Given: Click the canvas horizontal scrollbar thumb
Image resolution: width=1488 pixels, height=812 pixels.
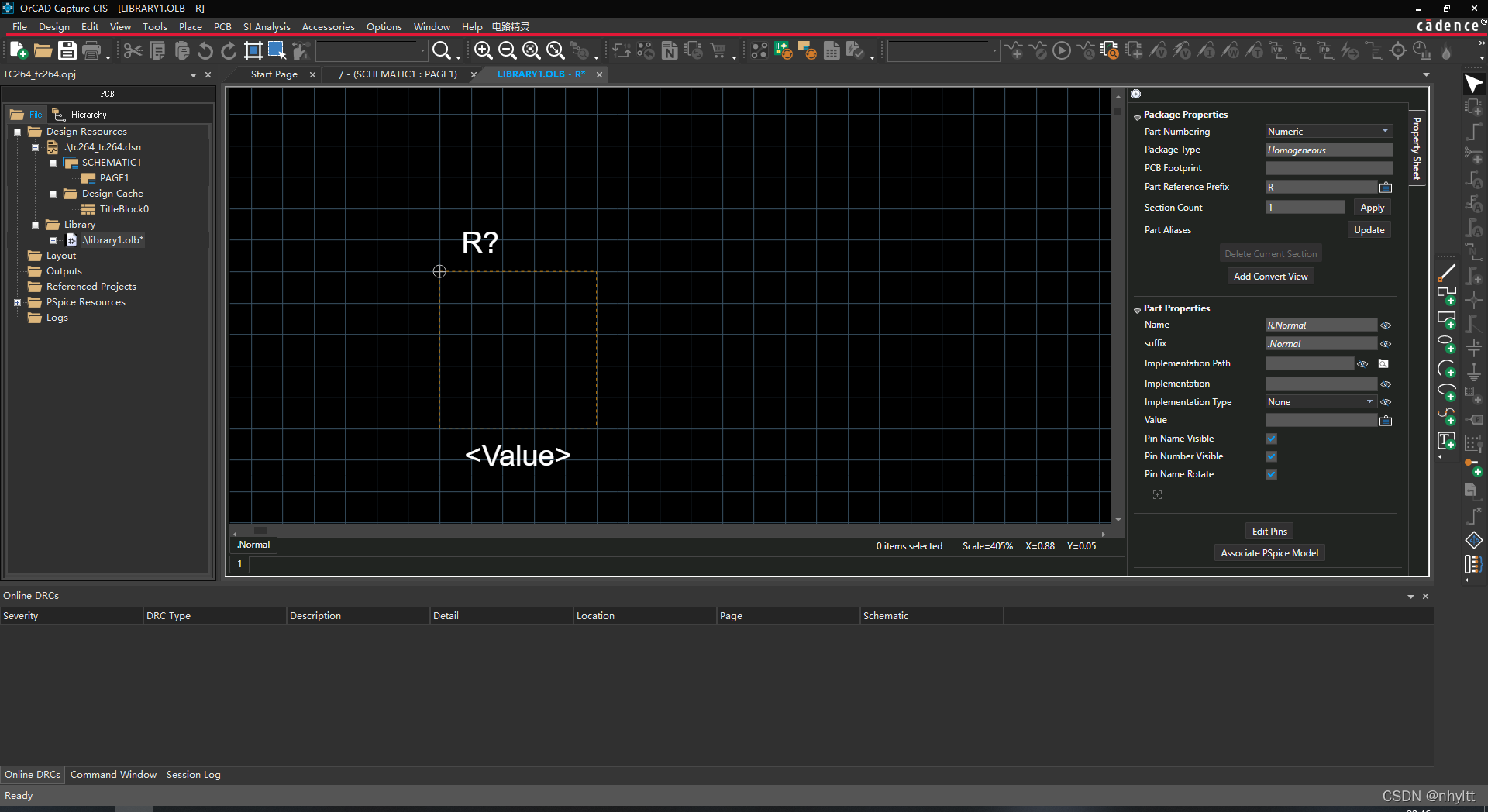Looking at the screenshot, I should click(260, 532).
